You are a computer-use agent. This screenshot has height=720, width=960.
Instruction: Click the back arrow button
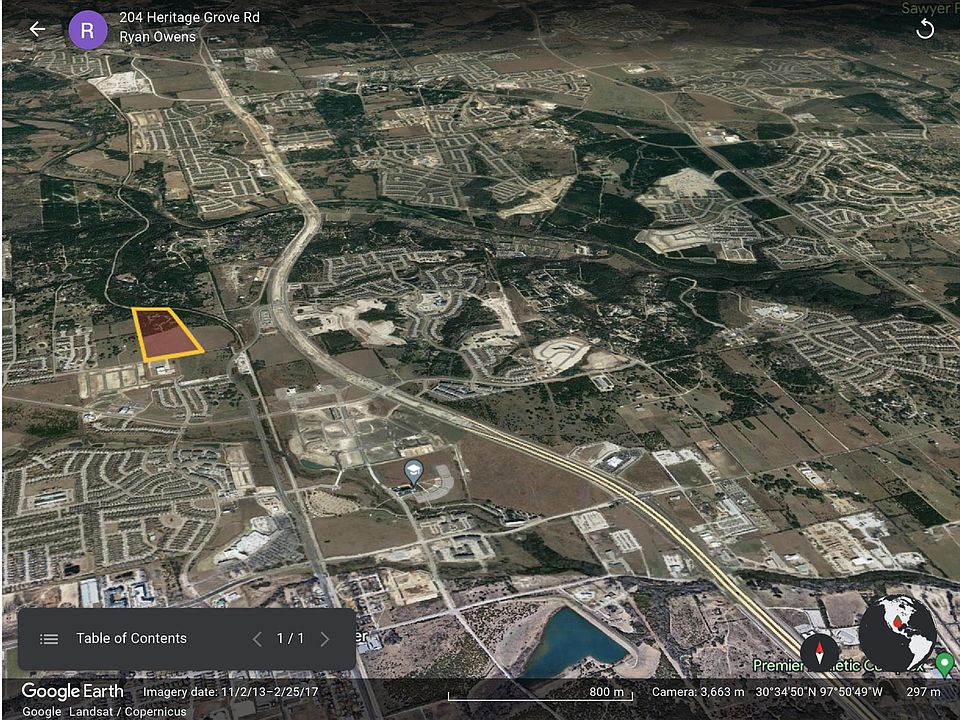click(37, 29)
